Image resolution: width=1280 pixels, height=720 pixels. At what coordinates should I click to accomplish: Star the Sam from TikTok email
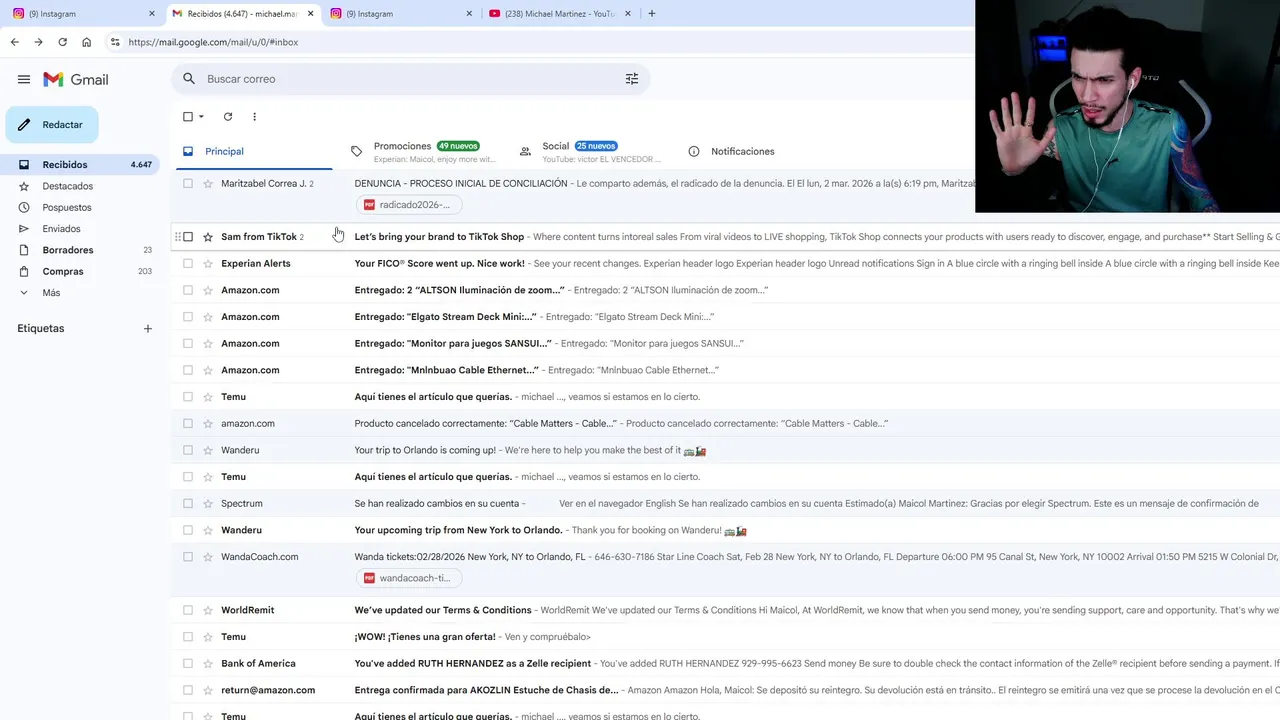[208, 237]
